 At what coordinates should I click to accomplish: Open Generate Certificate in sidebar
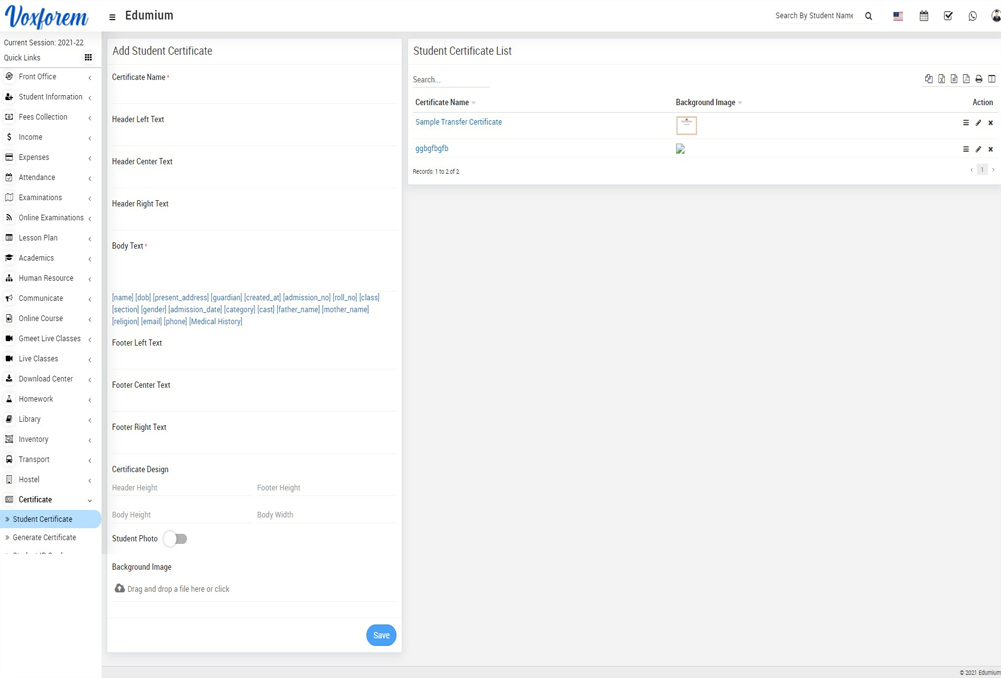44,538
